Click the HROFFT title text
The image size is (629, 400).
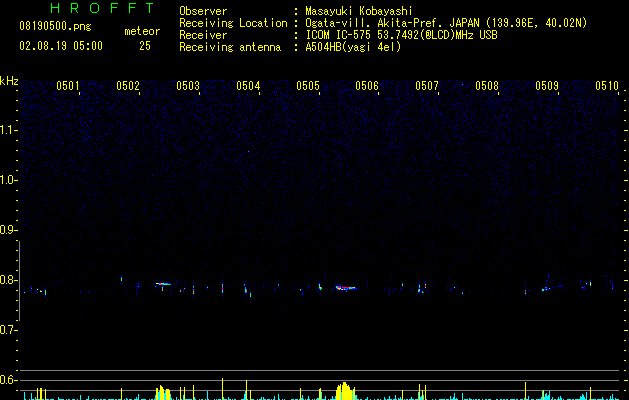pyautogui.click(x=103, y=8)
